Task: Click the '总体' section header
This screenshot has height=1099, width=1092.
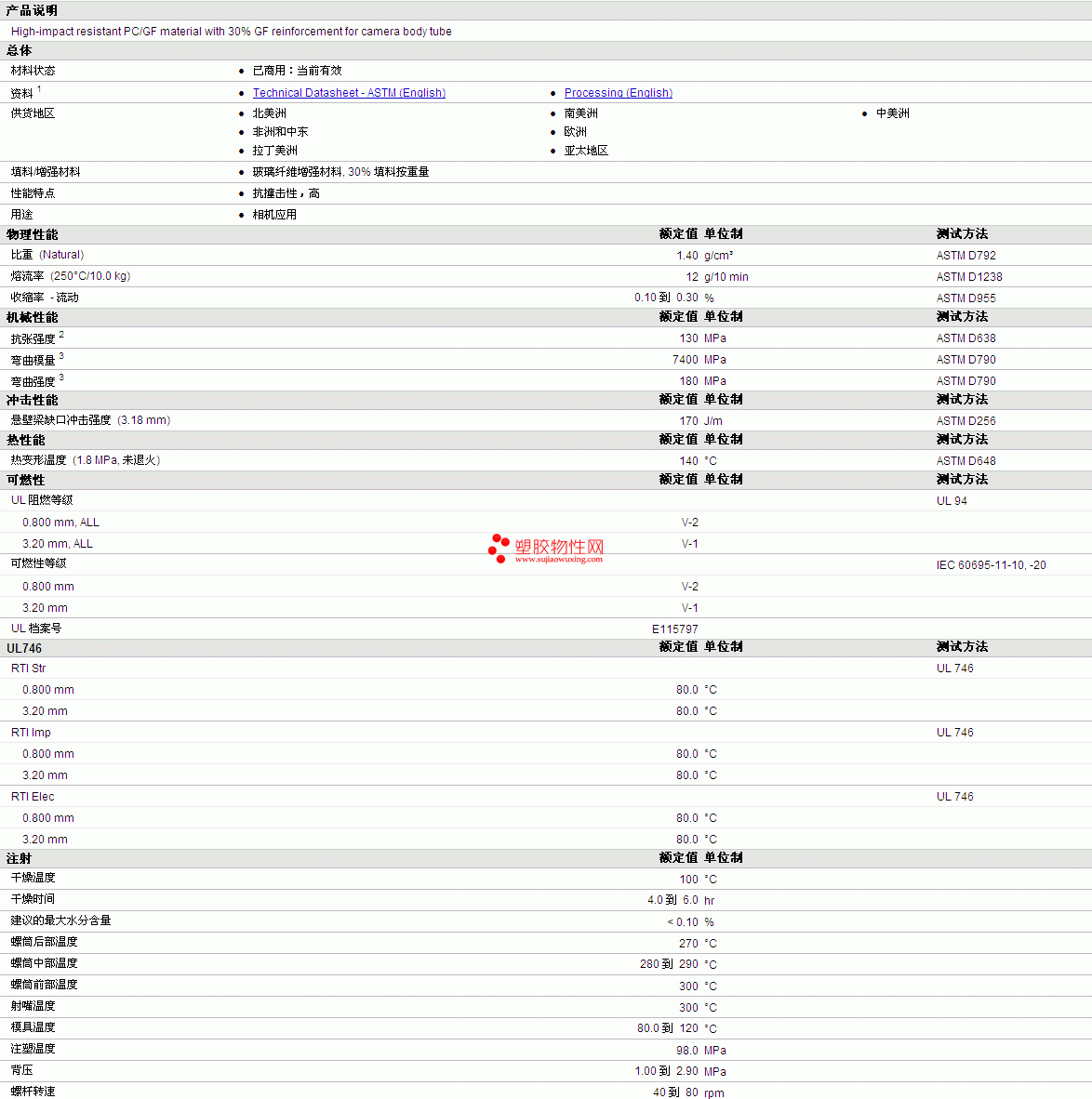Action: coord(19,50)
